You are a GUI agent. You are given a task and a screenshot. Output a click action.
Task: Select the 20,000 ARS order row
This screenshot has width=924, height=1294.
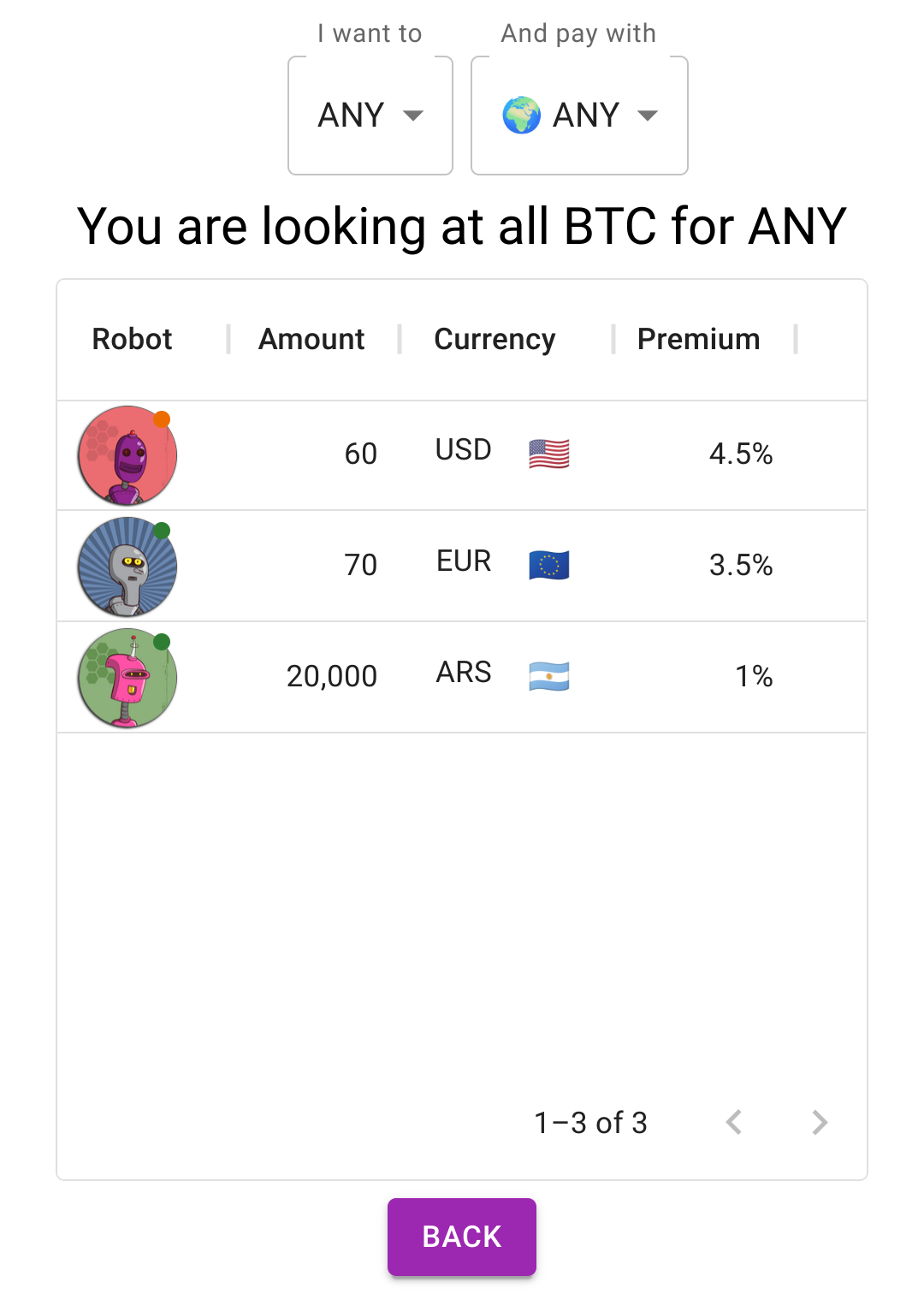pyautogui.click(x=462, y=677)
